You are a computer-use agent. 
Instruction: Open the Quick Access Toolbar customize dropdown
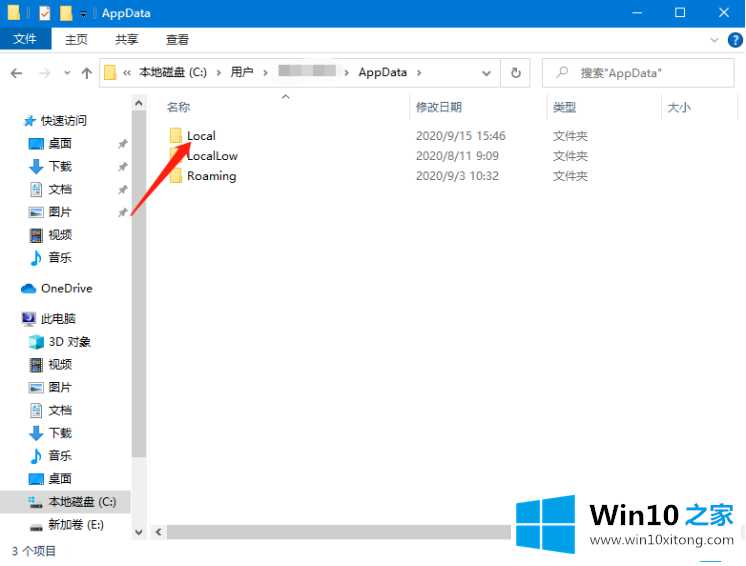click(84, 14)
